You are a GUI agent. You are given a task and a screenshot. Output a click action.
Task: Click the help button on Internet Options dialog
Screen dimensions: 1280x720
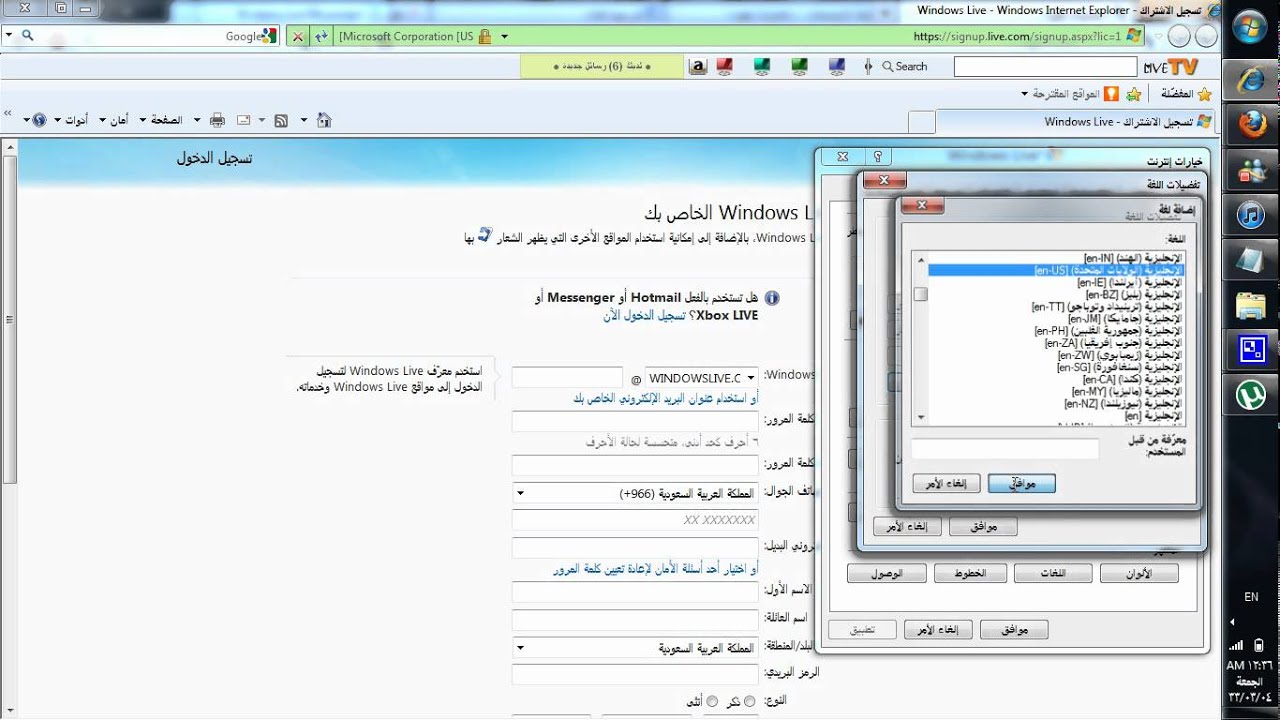tap(877, 156)
